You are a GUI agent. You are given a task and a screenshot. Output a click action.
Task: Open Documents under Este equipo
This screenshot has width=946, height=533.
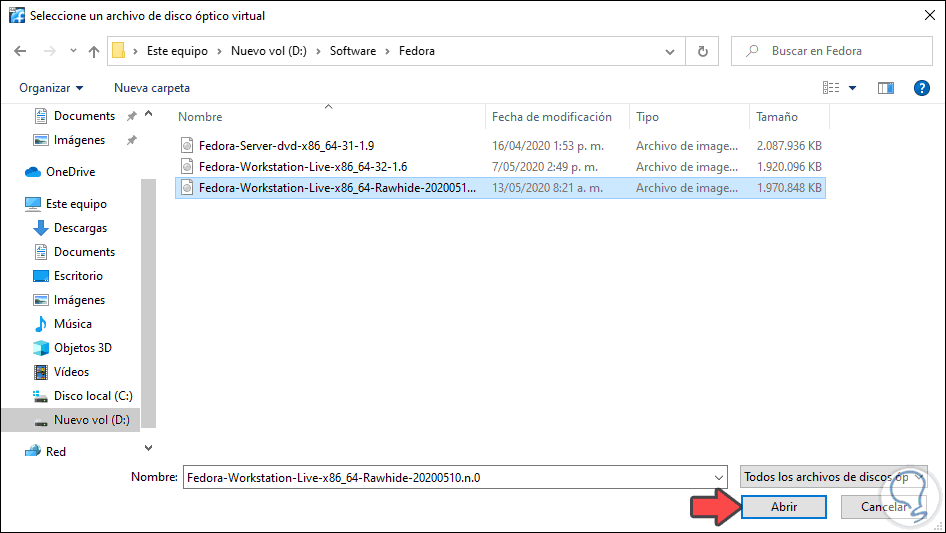coord(74,252)
